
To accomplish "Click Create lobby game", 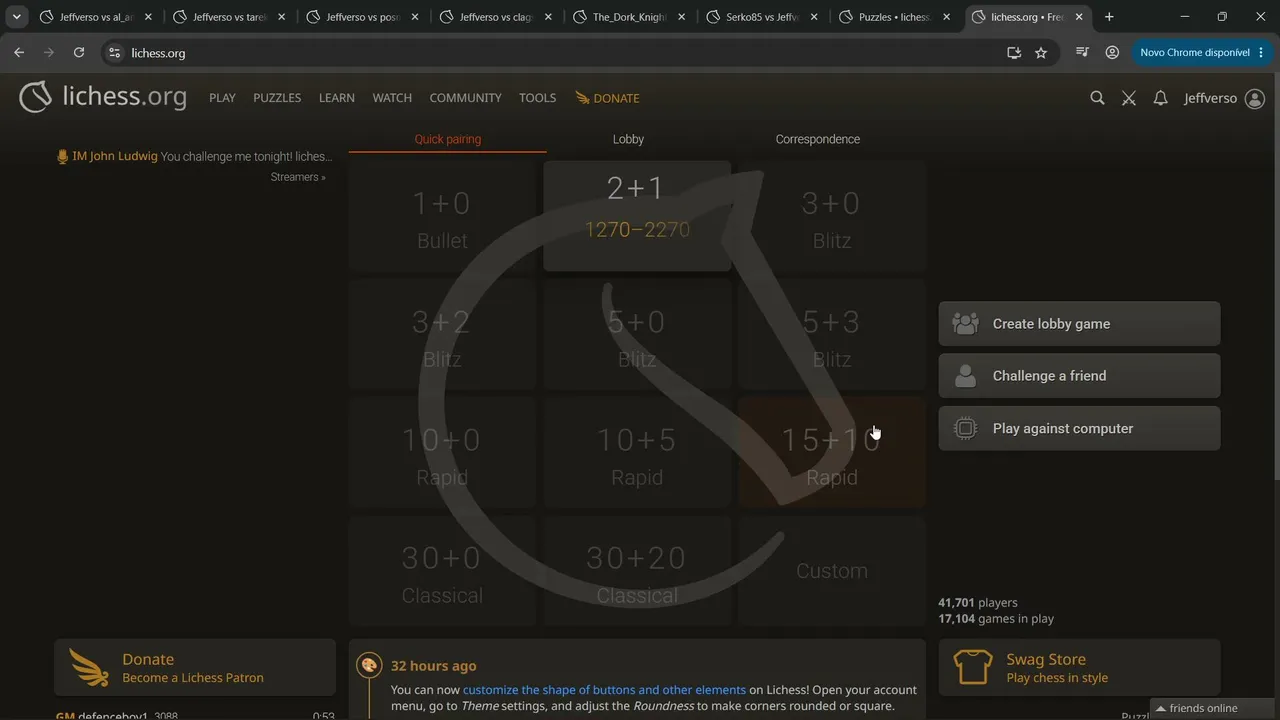I will pyautogui.click(x=1079, y=324).
